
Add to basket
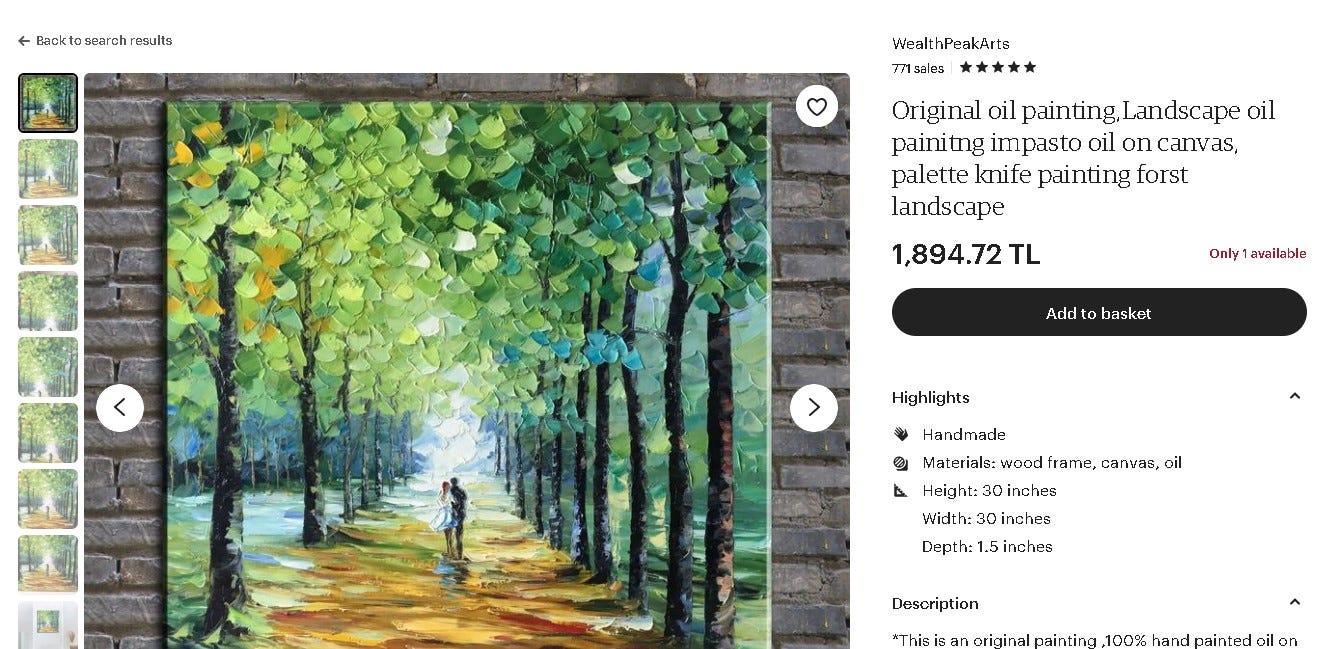coord(1099,312)
